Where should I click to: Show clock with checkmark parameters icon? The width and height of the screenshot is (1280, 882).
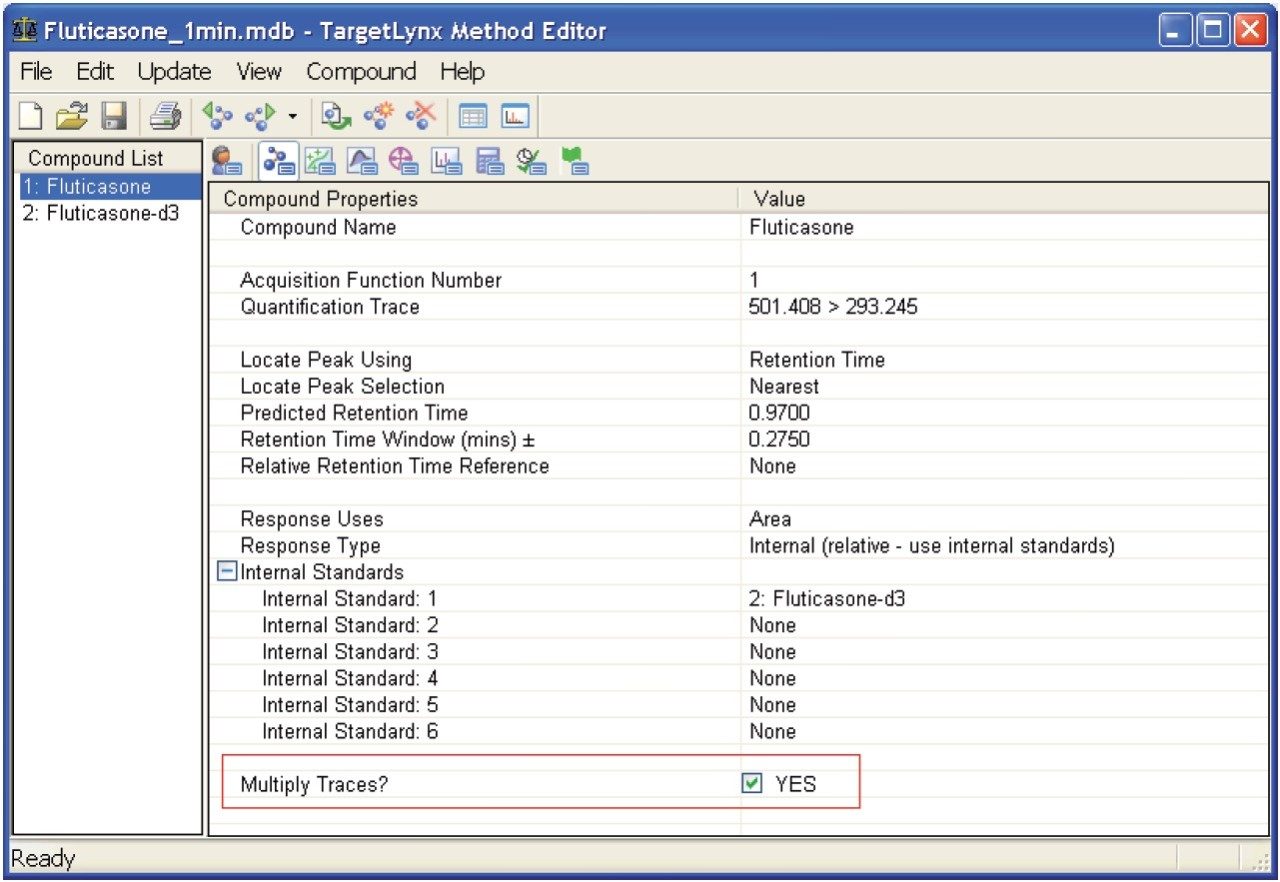532,161
